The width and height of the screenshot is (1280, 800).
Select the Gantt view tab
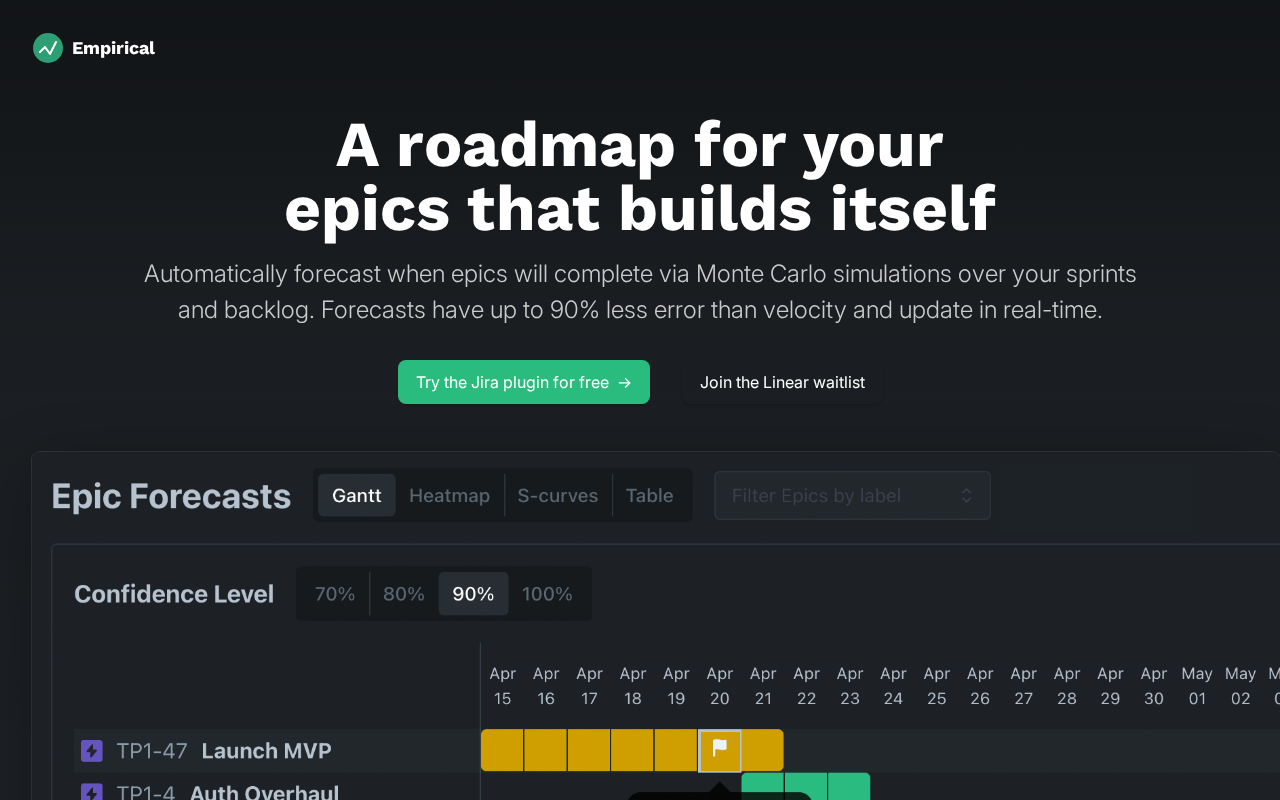click(357, 496)
